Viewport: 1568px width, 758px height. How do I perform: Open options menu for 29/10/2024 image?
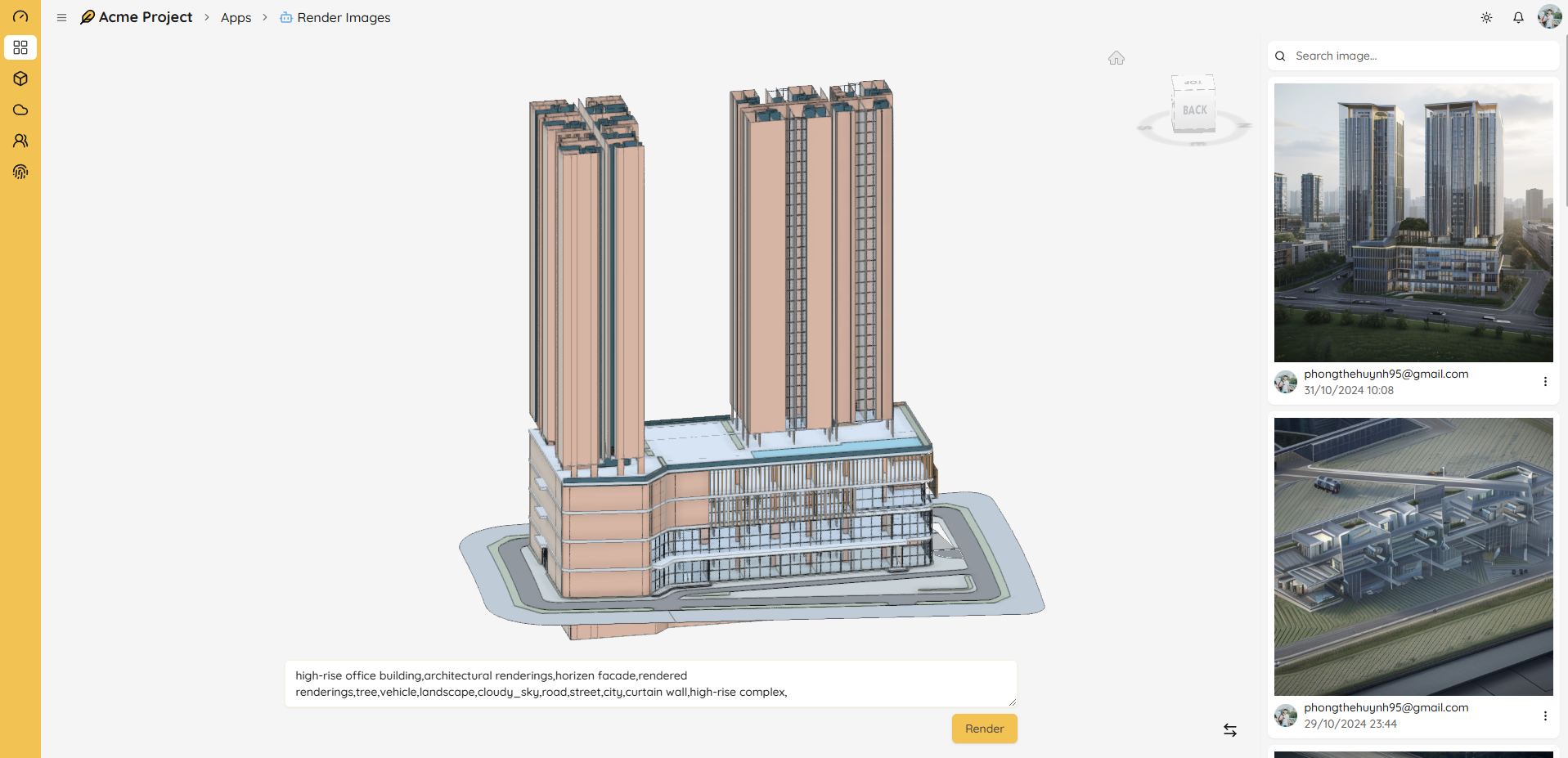1544,716
